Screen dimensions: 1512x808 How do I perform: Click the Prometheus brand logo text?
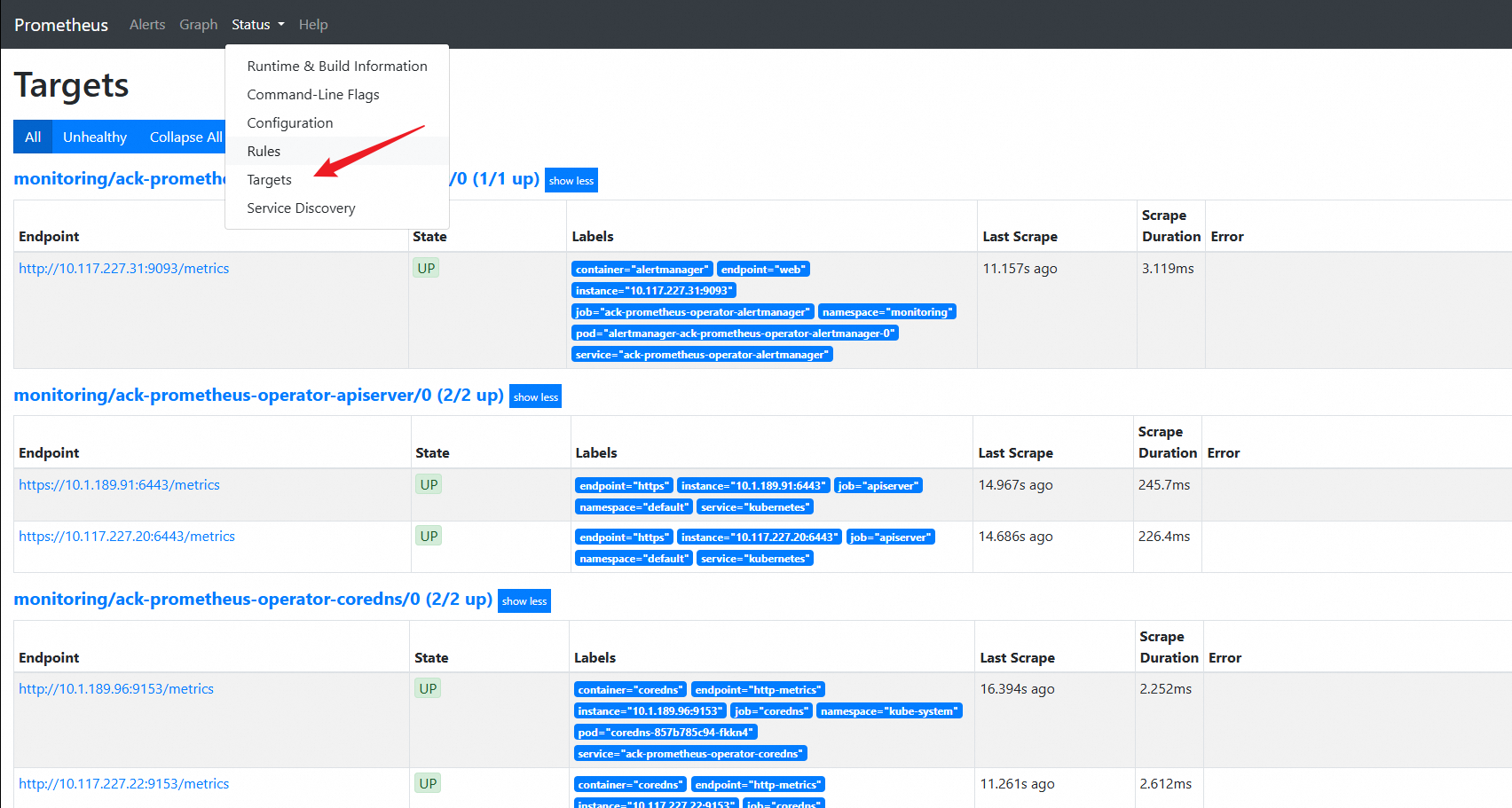click(61, 25)
